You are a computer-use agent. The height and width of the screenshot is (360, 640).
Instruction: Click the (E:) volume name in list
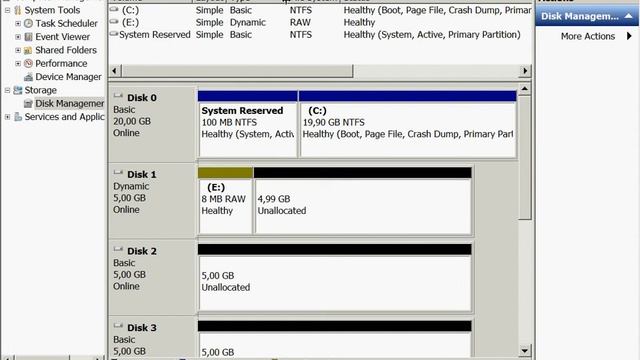(x=130, y=22)
